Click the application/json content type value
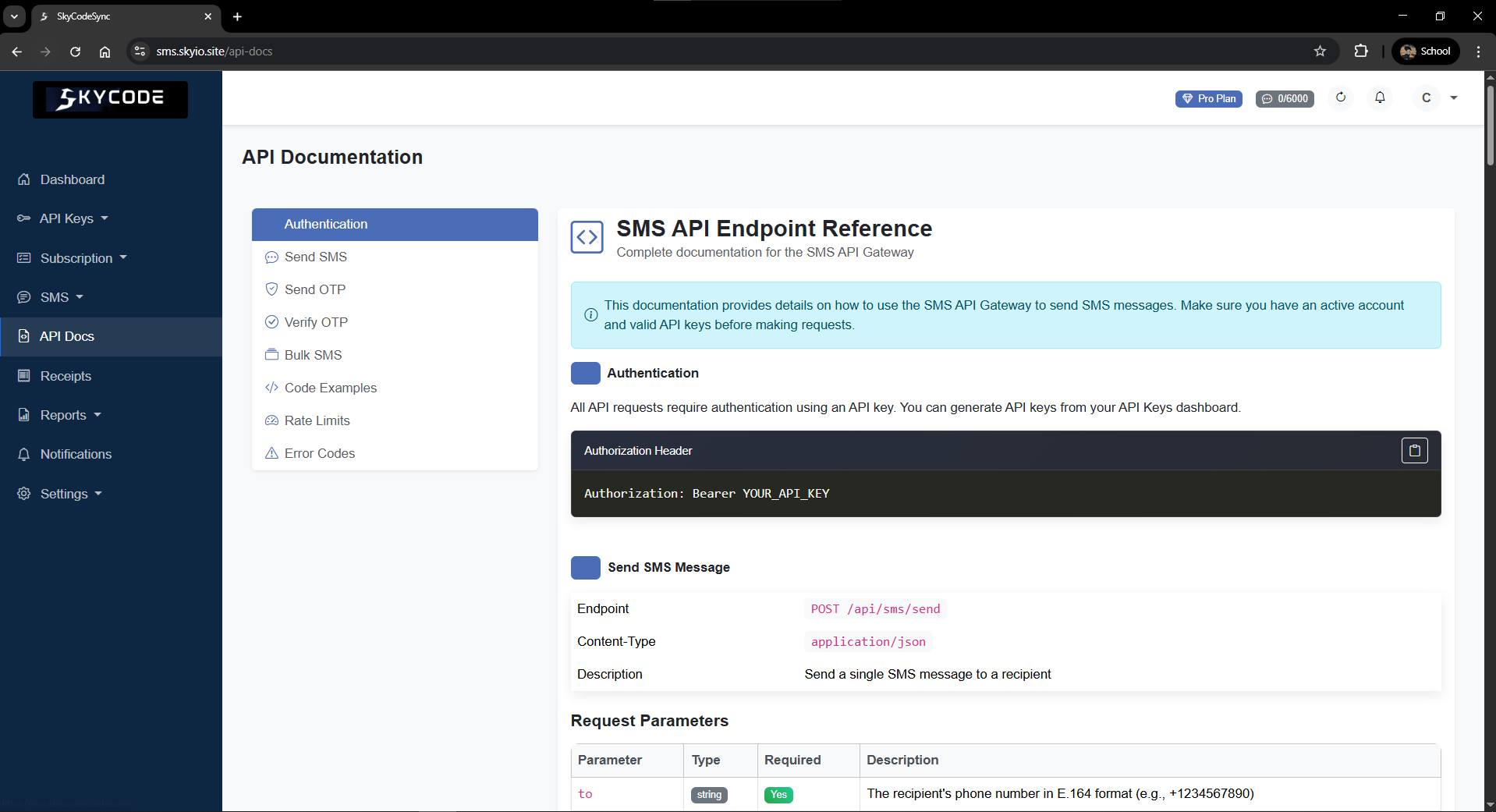 (x=868, y=642)
